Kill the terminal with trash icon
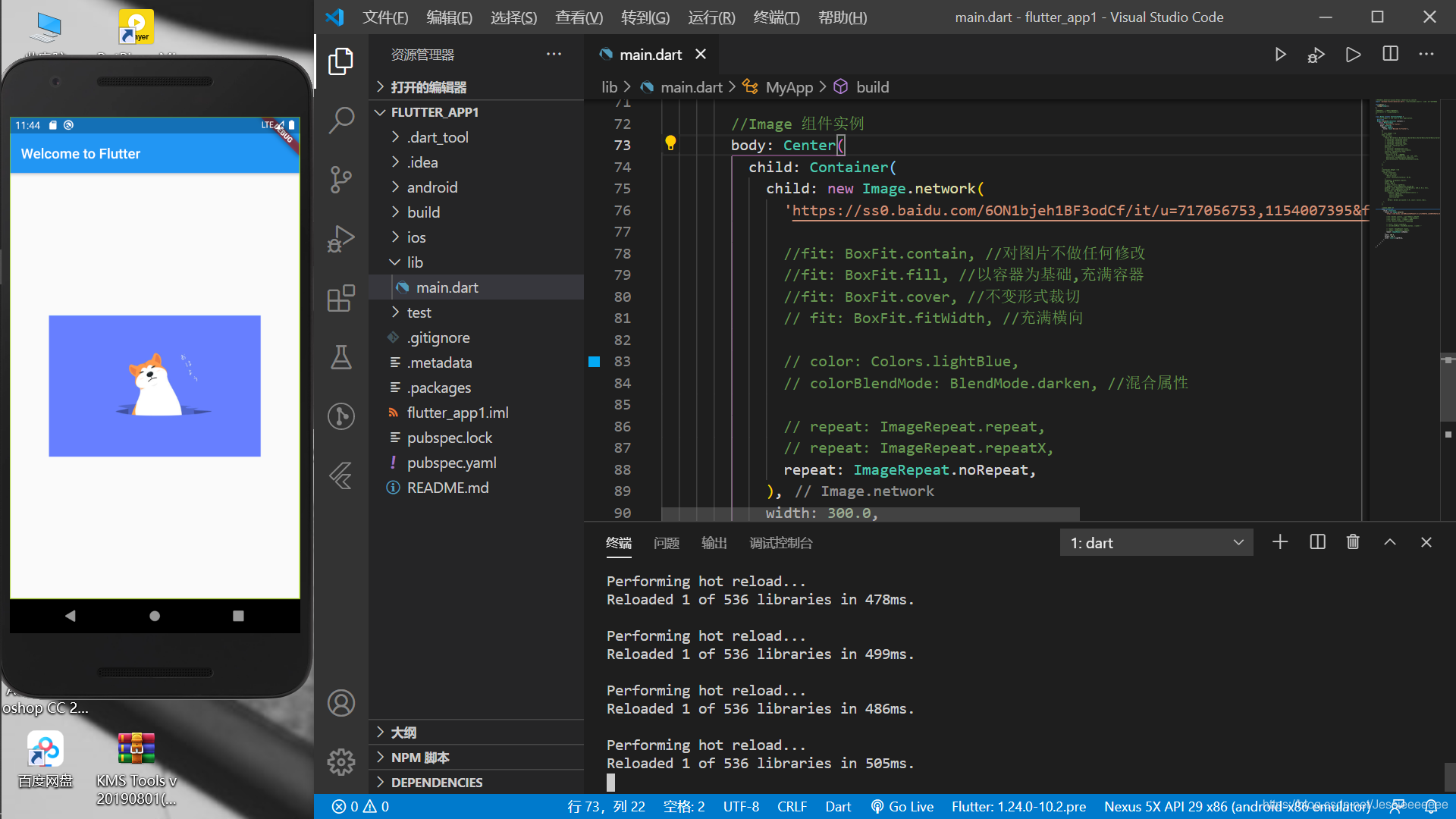 click(x=1353, y=542)
